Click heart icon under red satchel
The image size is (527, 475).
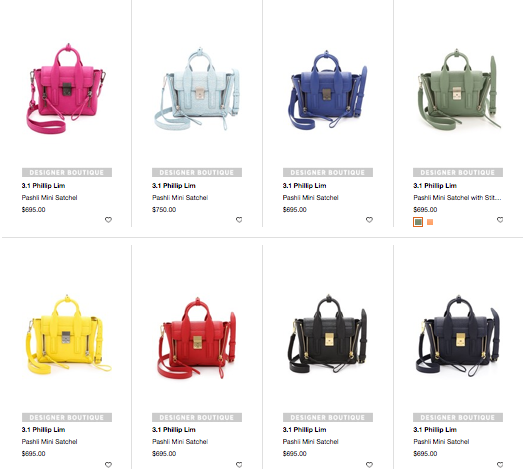click(x=239, y=465)
